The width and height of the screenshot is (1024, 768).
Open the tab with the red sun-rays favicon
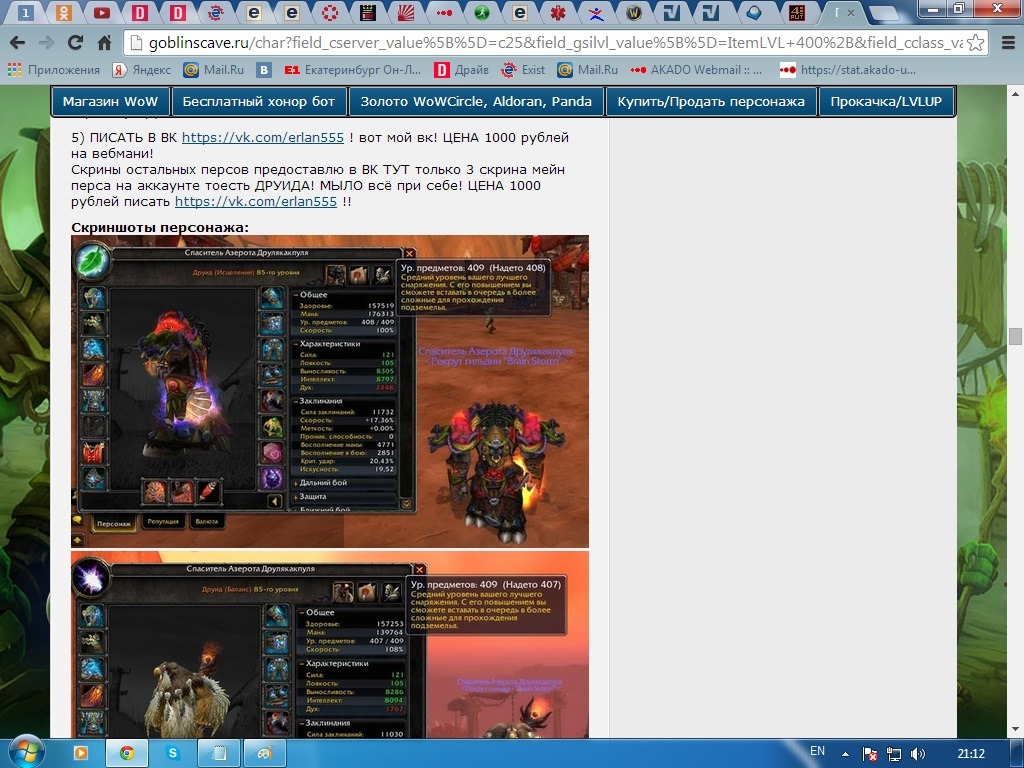tap(406, 12)
